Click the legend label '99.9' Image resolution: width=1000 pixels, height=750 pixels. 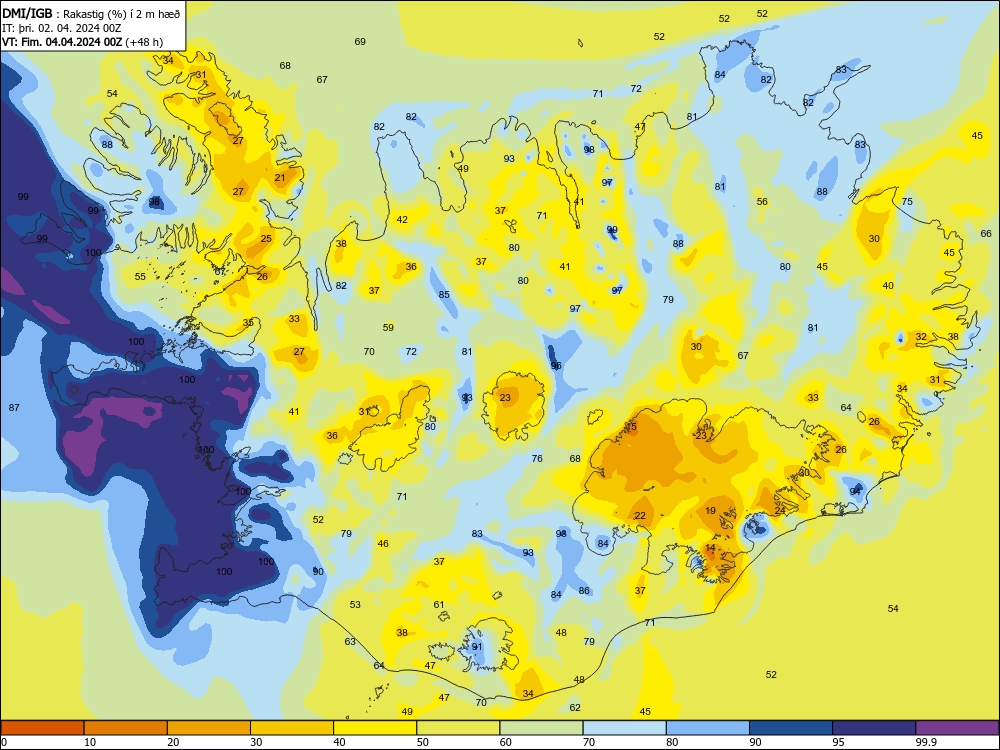926,742
